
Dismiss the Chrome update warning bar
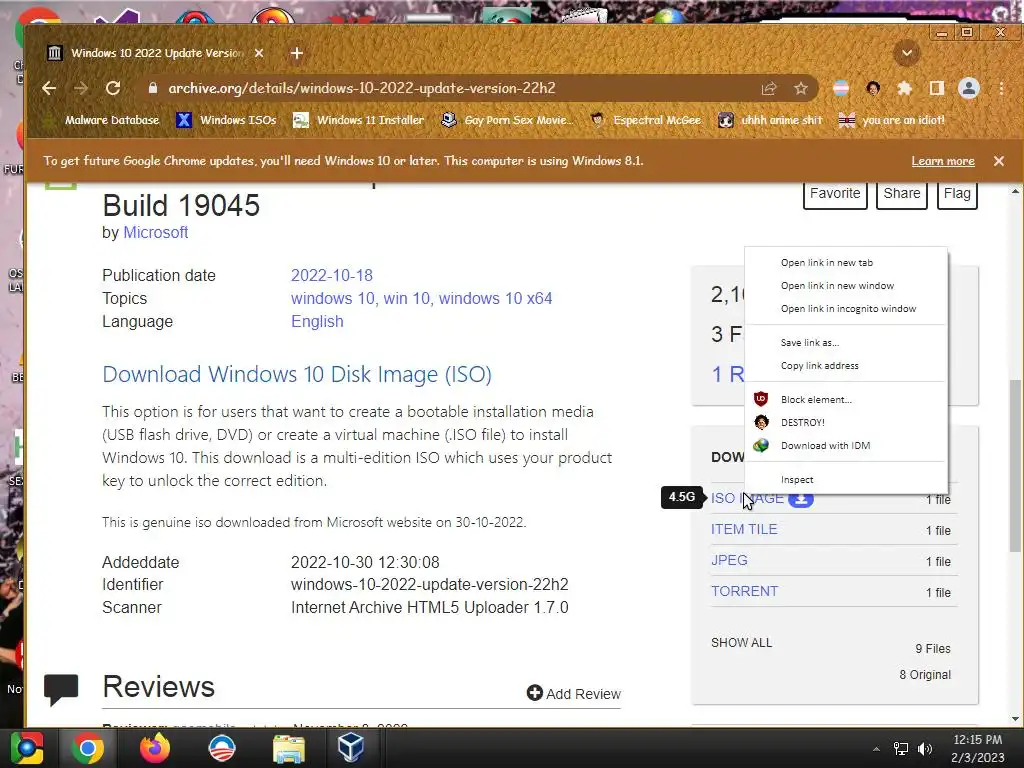pyautogui.click(x=999, y=161)
